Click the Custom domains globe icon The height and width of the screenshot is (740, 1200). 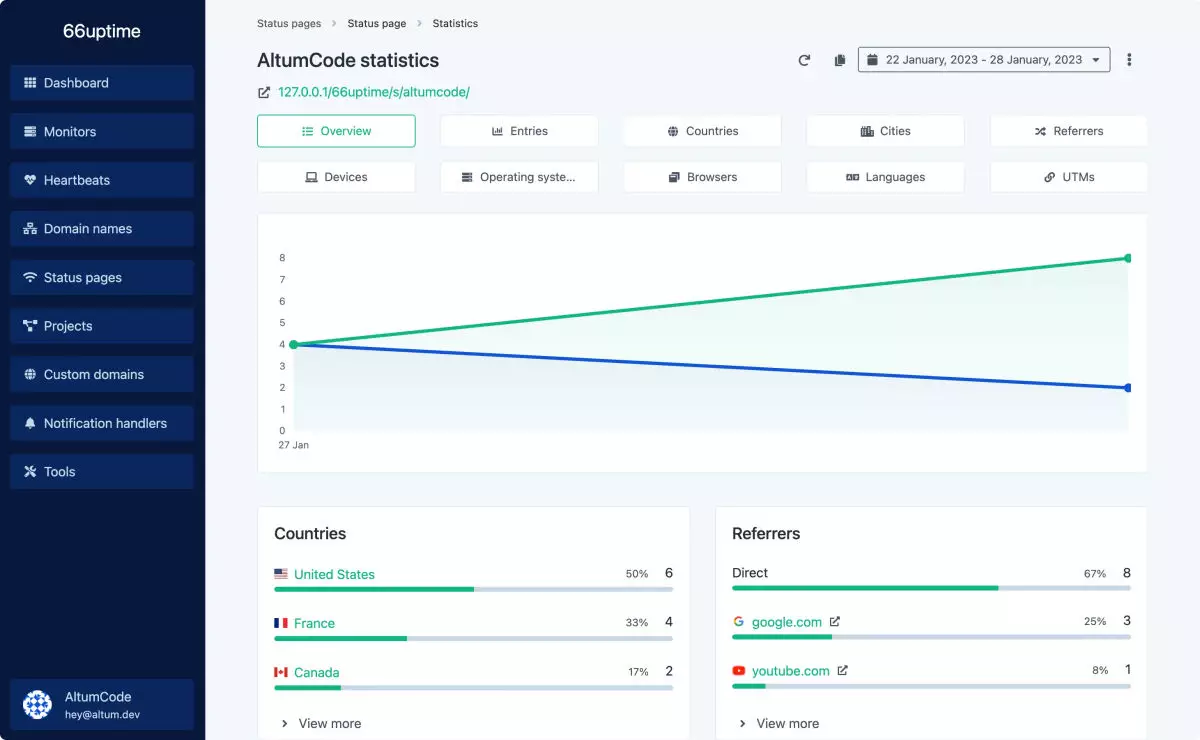pyautogui.click(x=30, y=374)
